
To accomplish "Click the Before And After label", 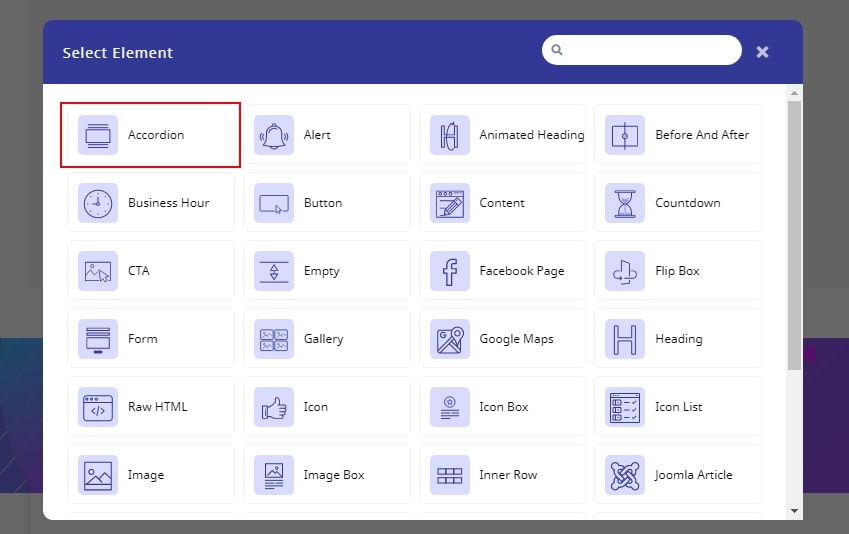I will (x=702, y=135).
